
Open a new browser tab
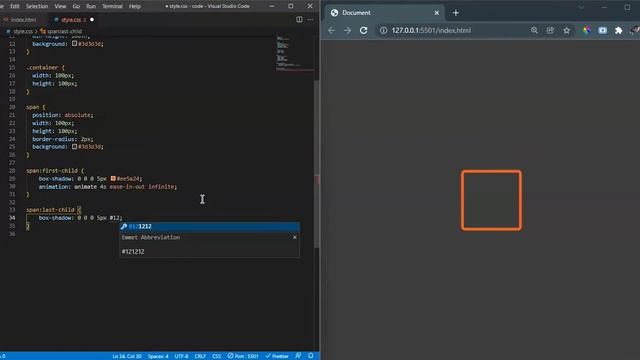pos(456,13)
